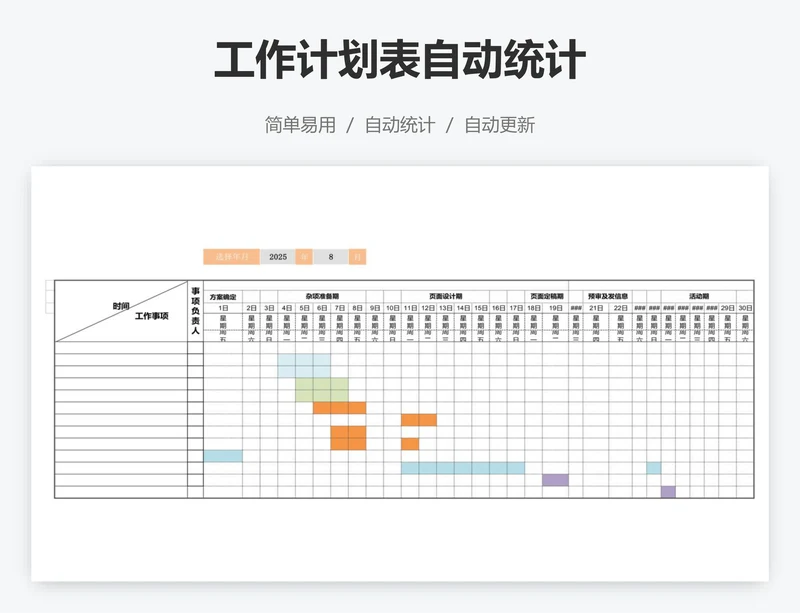
Task: Click the 页面设计期 phase header
Action: point(445,296)
